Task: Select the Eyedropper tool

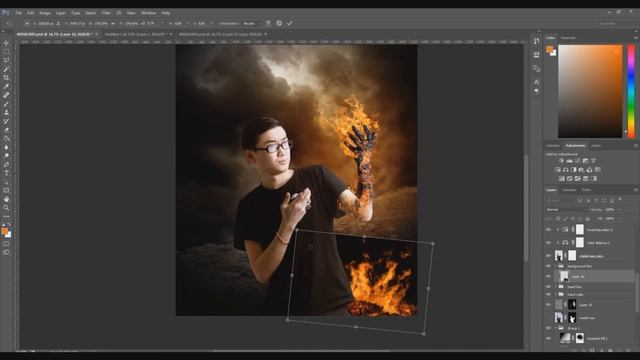Action: [6, 86]
